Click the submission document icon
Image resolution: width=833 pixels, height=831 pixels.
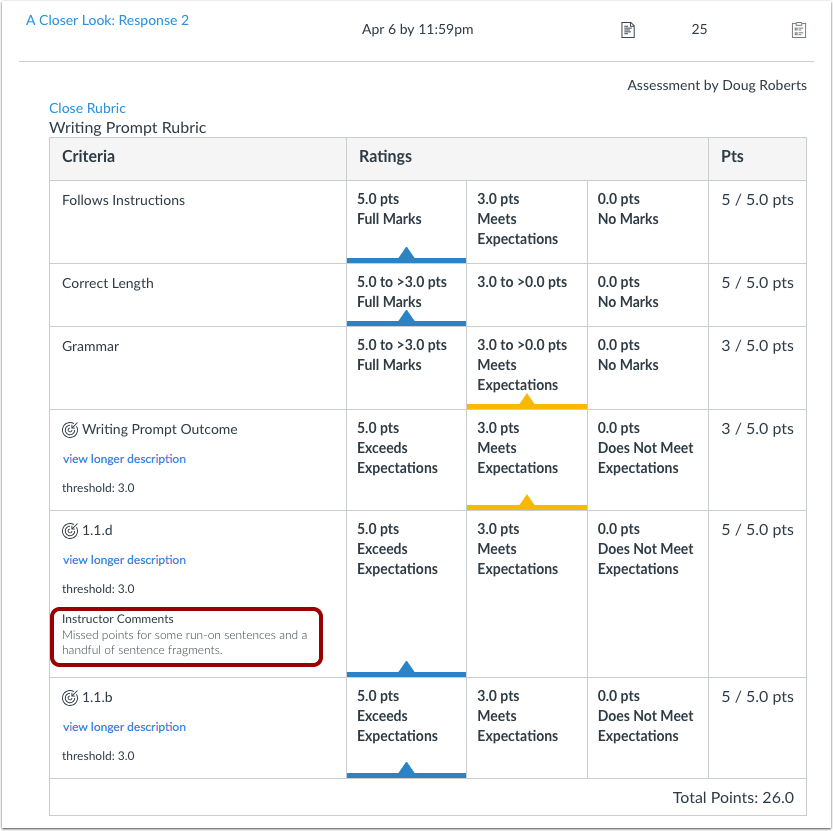628,30
